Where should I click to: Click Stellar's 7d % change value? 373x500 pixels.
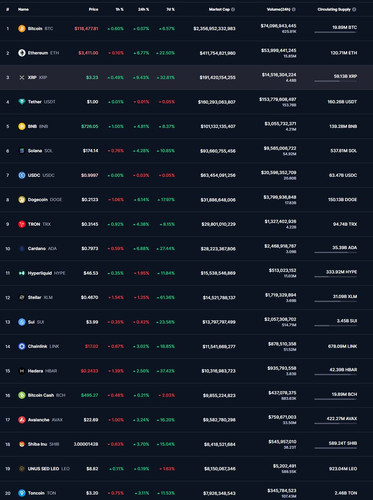coord(166,297)
